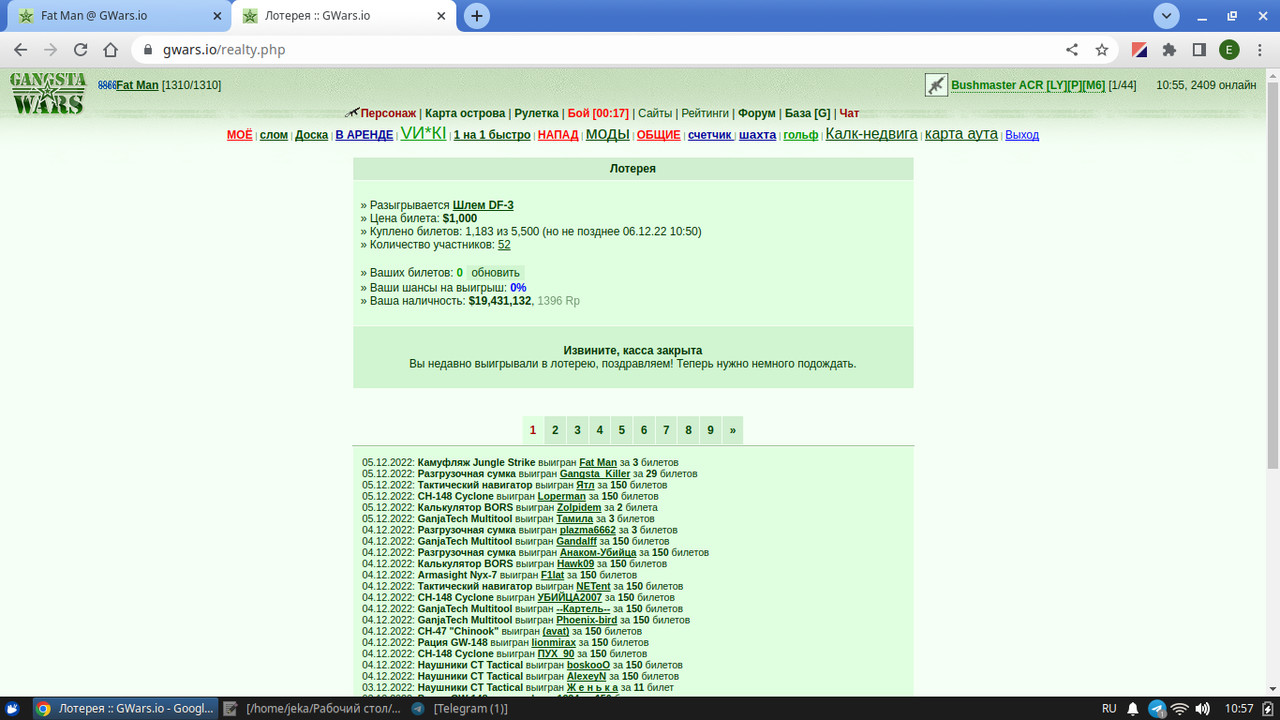Click the Wi-Fi network tray icon

tap(1180, 708)
